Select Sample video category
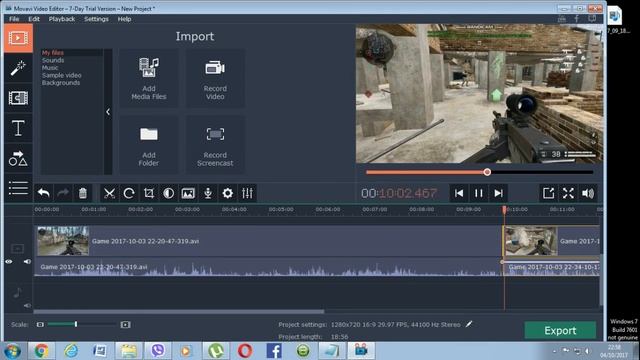The width and height of the screenshot is (640, 360). (x=62, y=75)
